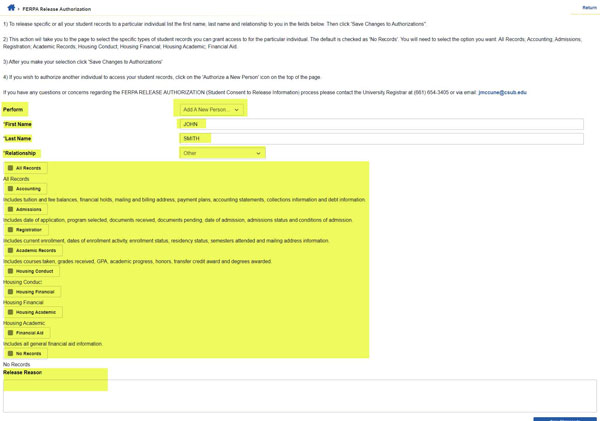Screen dimensions: 600x421
Task: Click the First Name field containing JOHN
Action: (x=380, y=125)
